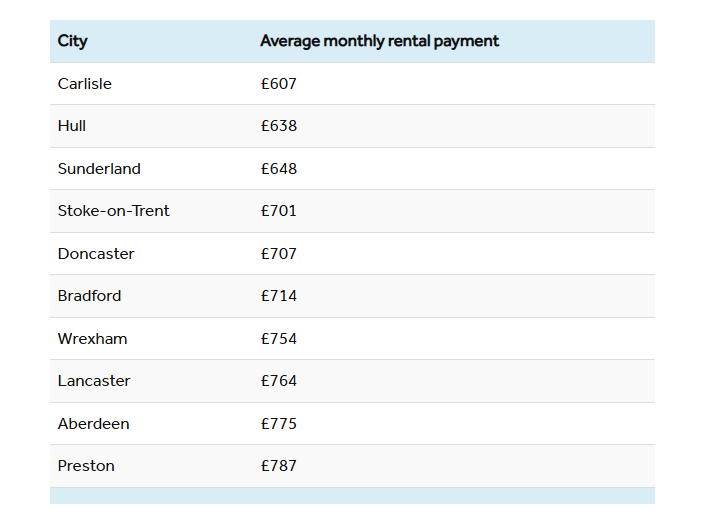Viewport: 713px width, 526px height.
Task: Click the £701 rental figure
Action: [x=279, y=211]
